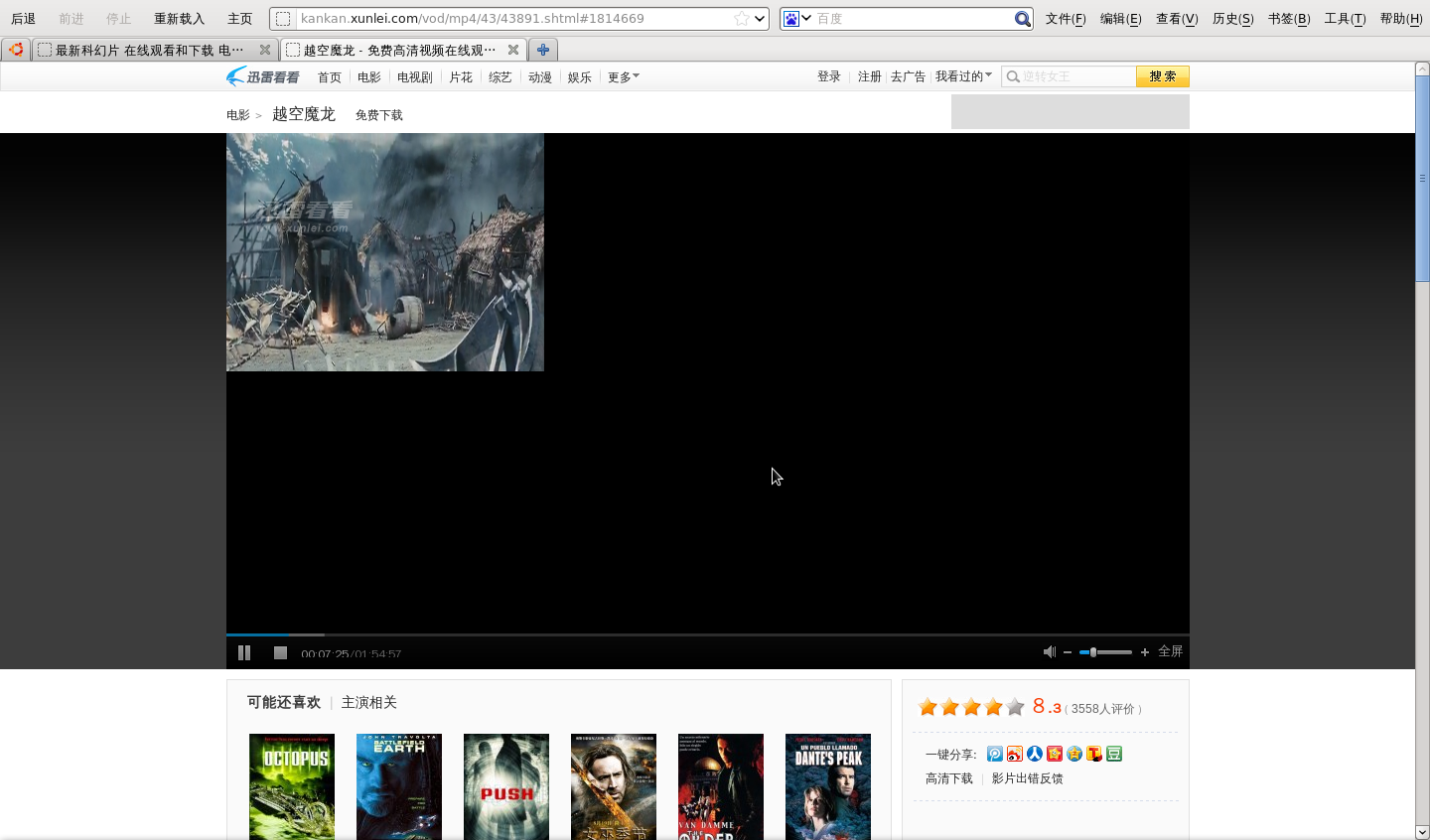Viewport: 1430px width, 840px height.
Task: Click the yellow 搜索 button
Action: click(1162, 76)
